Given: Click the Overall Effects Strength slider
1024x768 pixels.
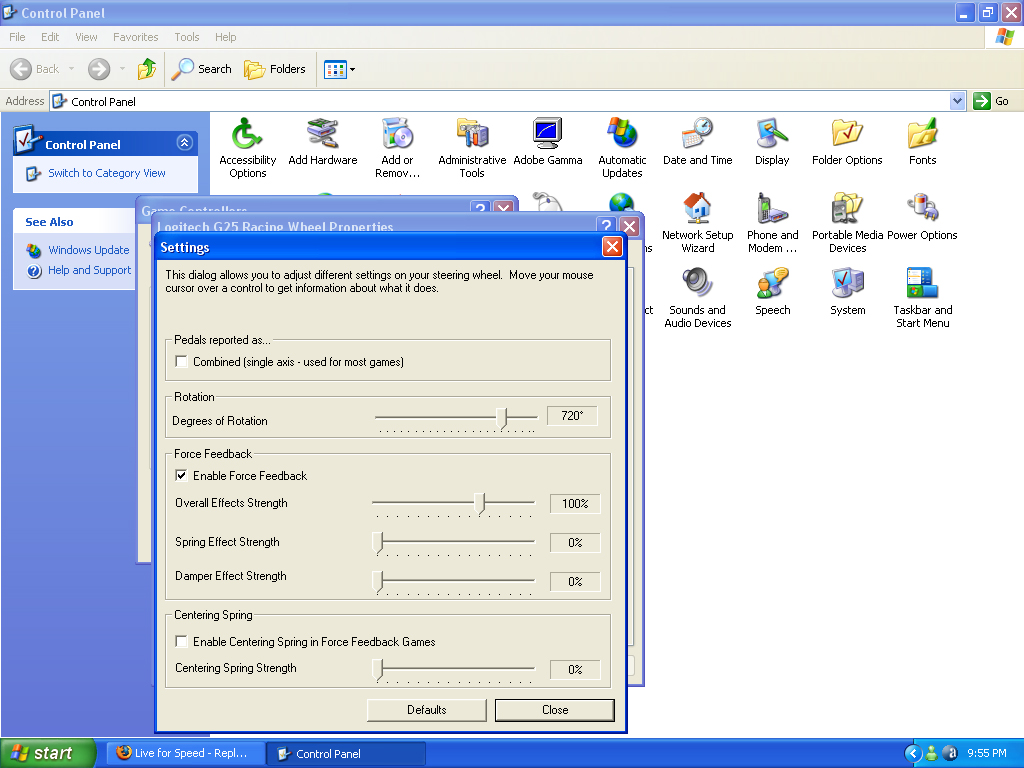Looking at the screenshot, I should tap(453, 504).
